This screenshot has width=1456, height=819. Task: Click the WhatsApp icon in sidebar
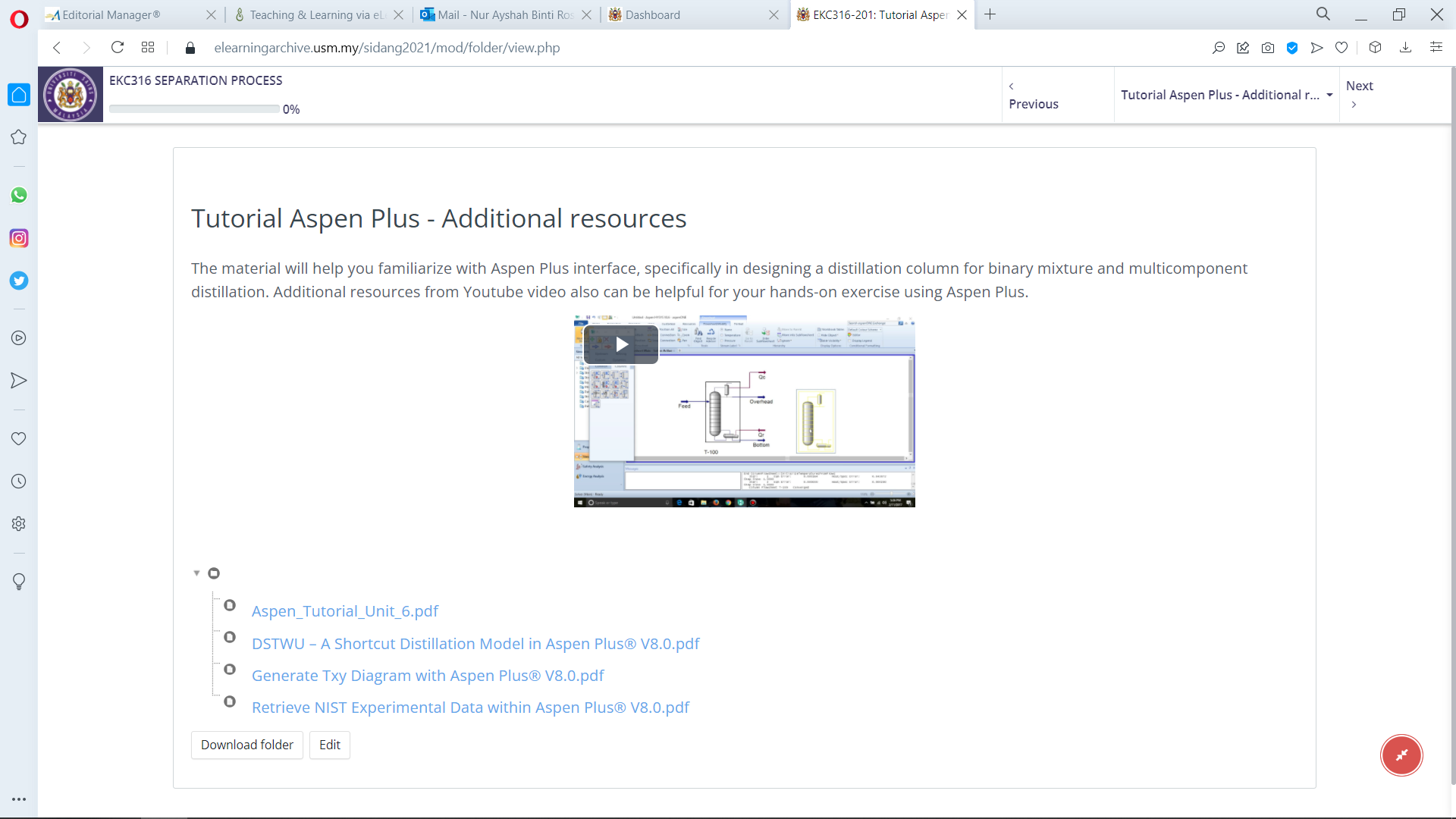[19, 194]
